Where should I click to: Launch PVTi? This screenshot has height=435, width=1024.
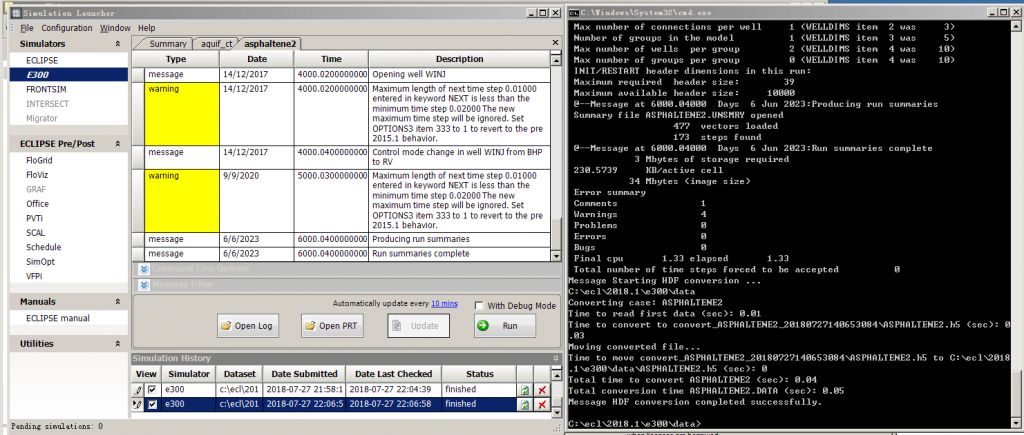35,218
